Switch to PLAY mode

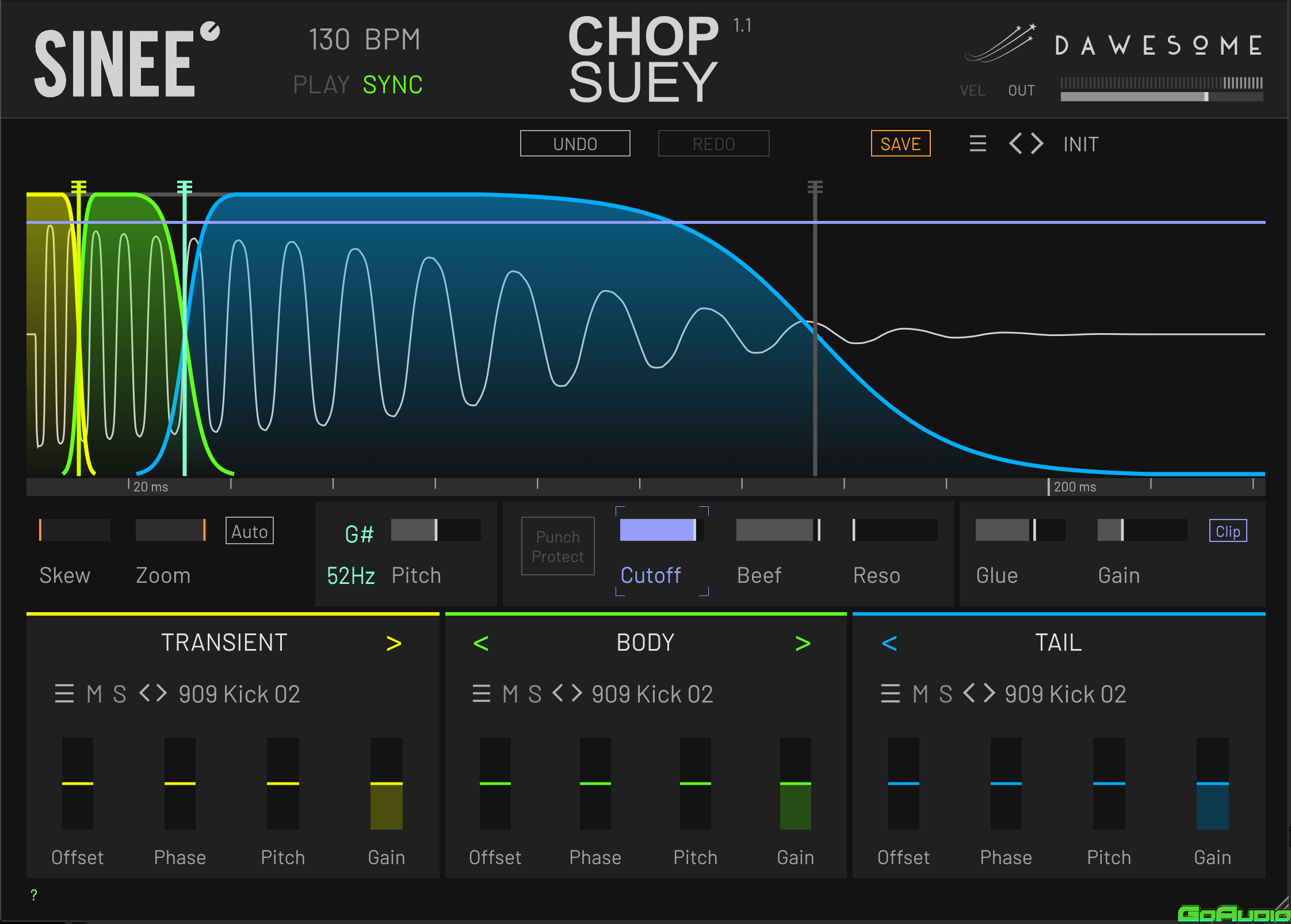321,85
